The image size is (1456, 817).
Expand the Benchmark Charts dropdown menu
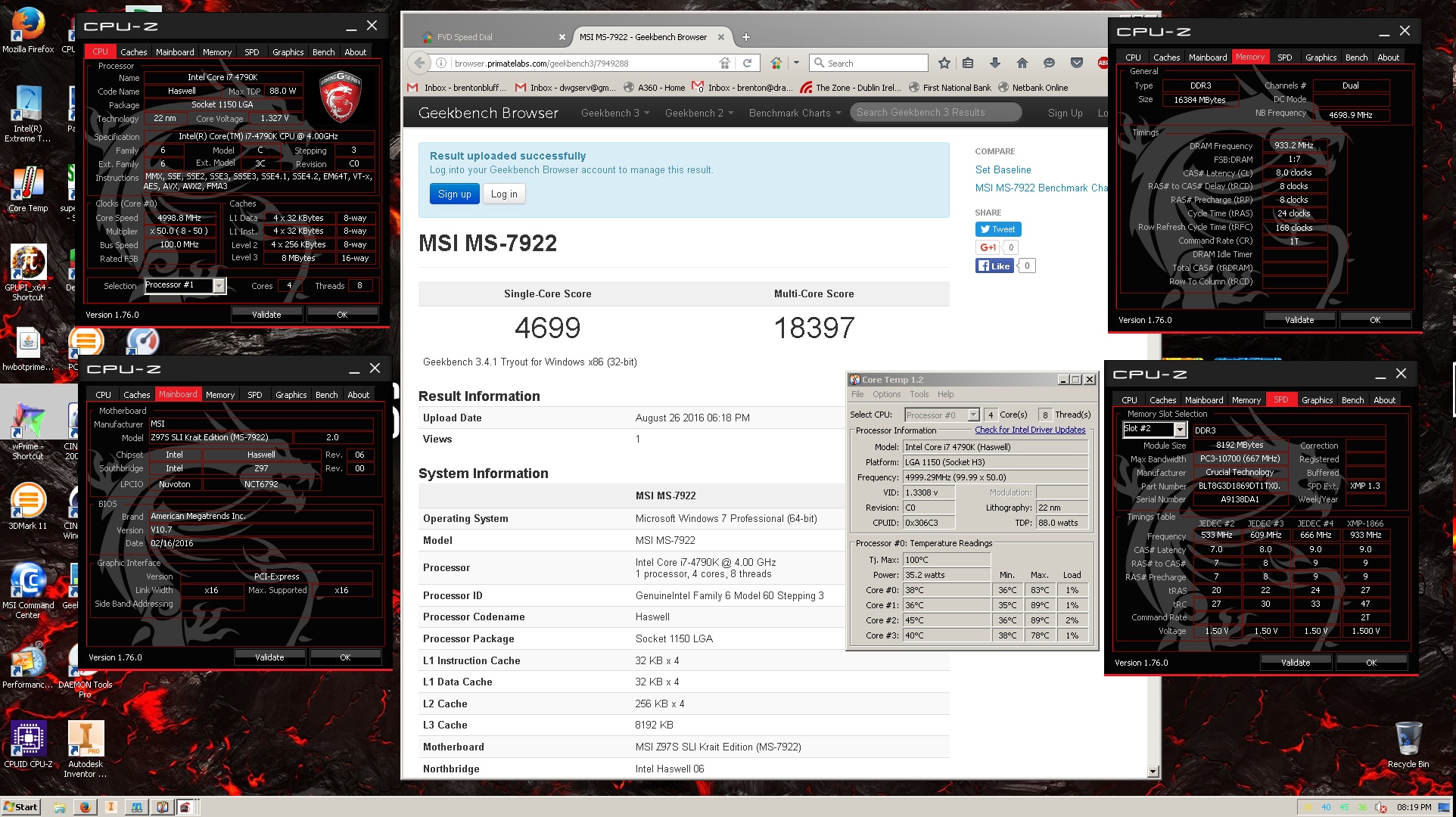(795, 113)
